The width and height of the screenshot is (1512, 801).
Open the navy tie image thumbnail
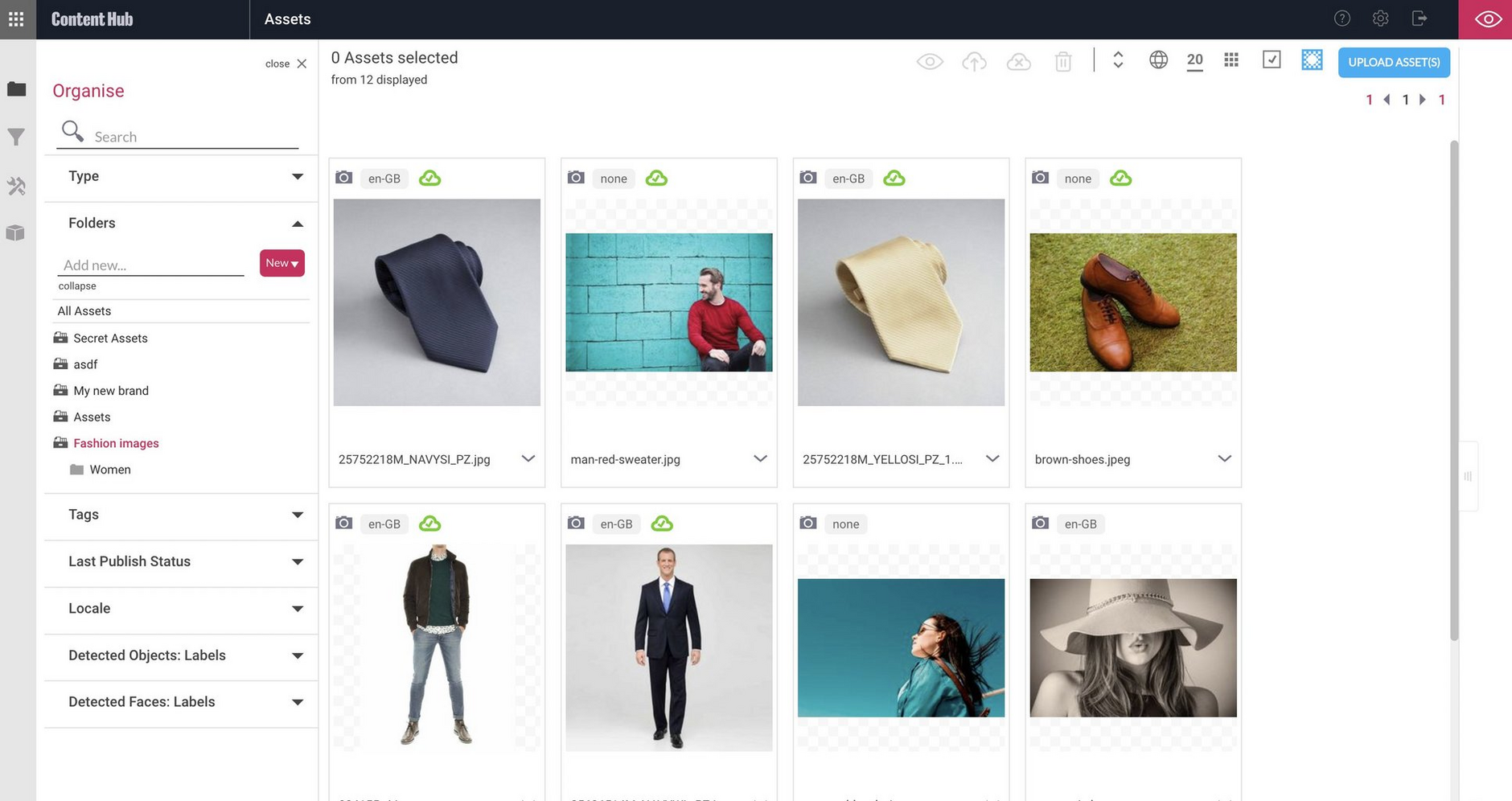[x=437, y=302]
